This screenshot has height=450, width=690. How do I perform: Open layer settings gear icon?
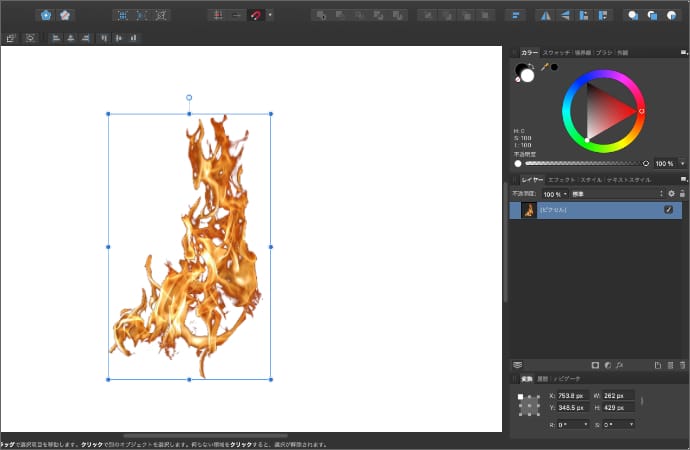671,193
